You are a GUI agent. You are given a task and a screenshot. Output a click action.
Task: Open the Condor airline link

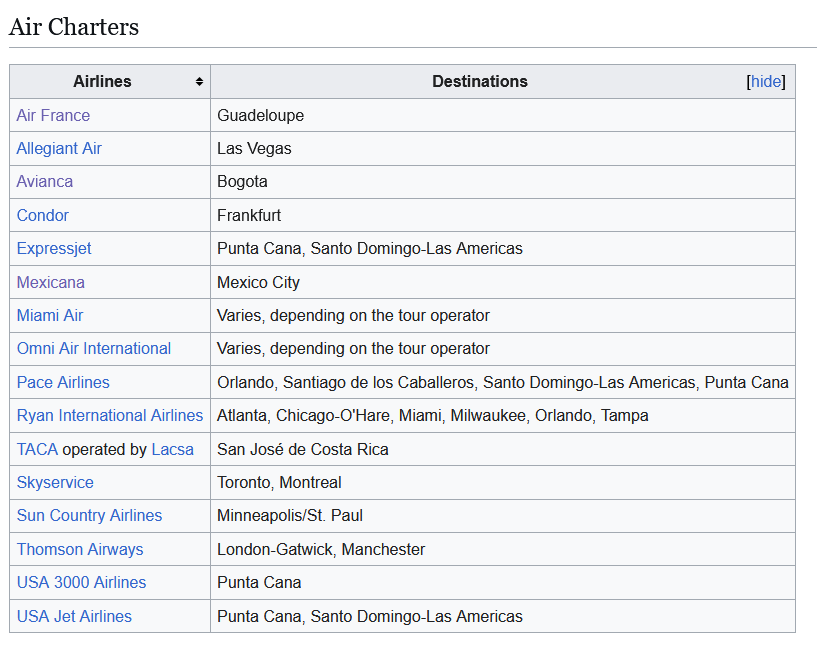point(43,215)
